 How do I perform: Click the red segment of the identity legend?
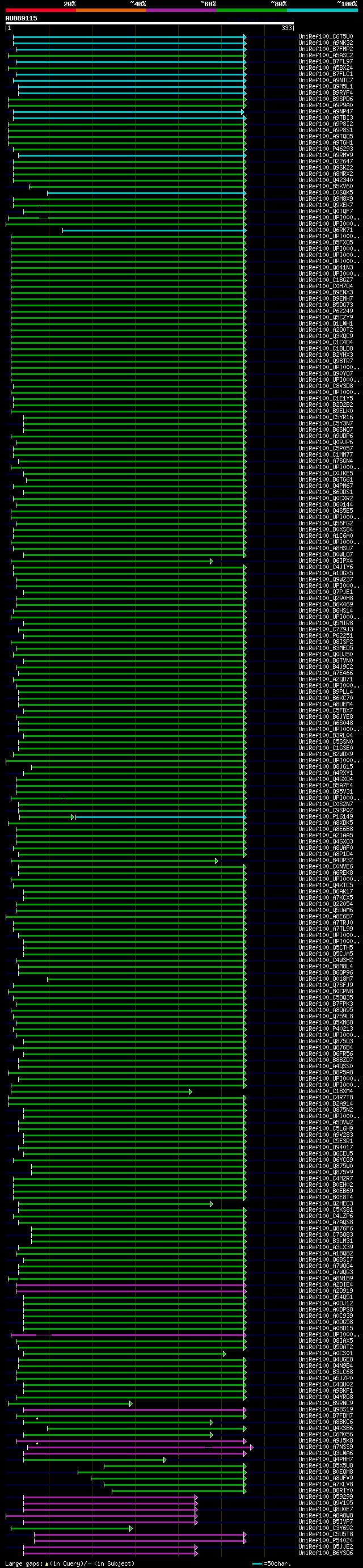(x=40, y=10)
